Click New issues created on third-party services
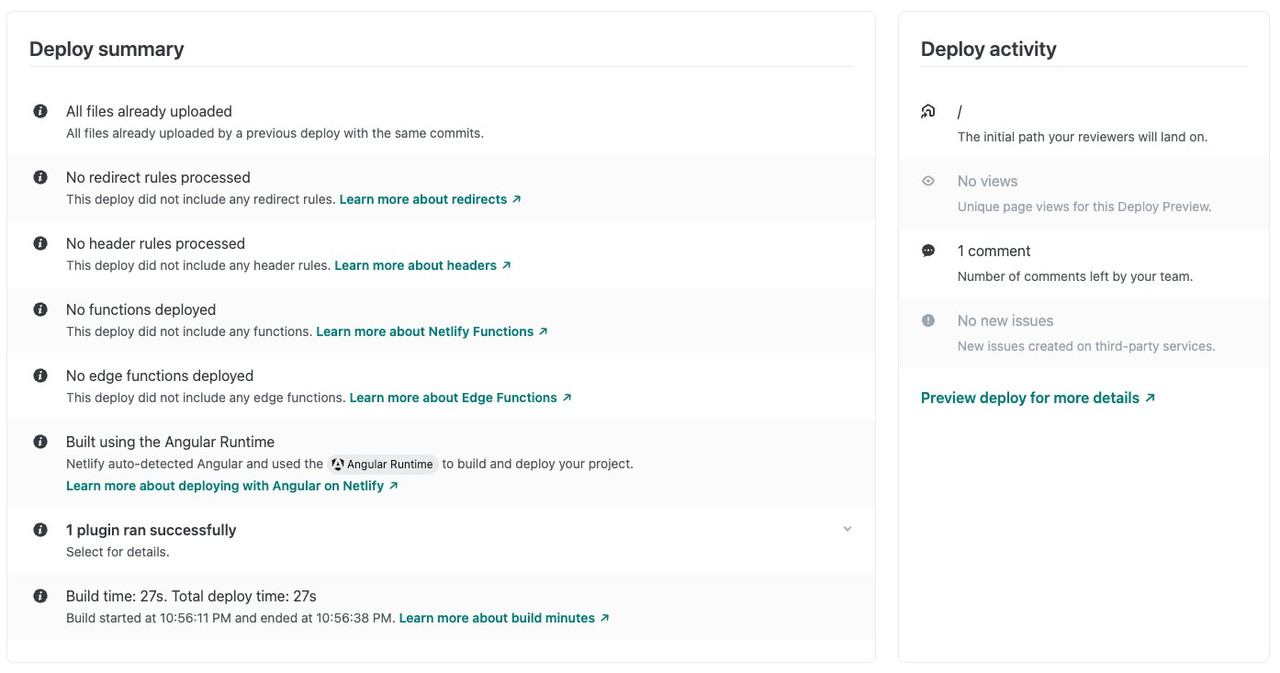 click(1086, 346)
